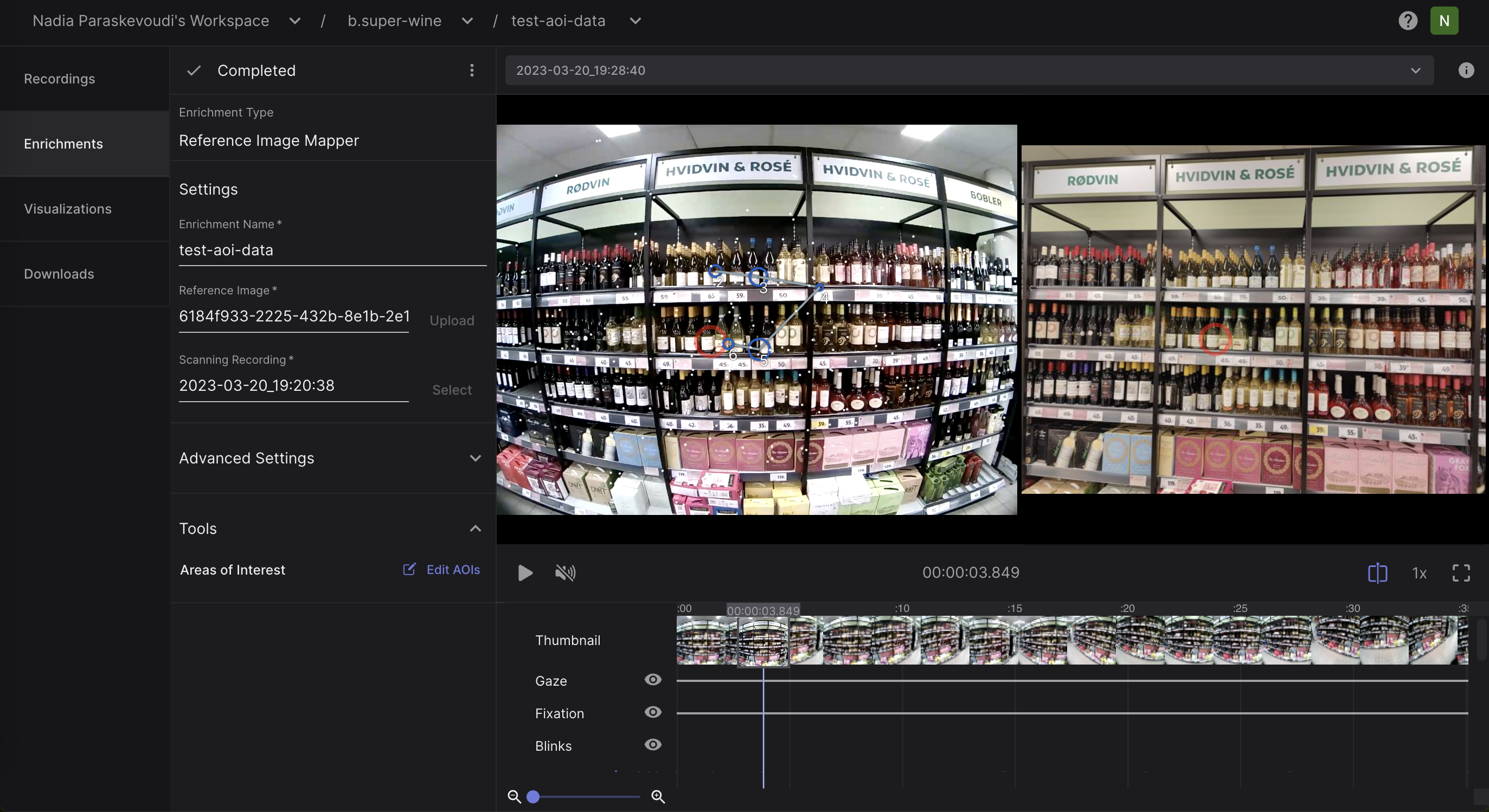Open the test-aoi-data enrichment dropdown

[636, 21]
